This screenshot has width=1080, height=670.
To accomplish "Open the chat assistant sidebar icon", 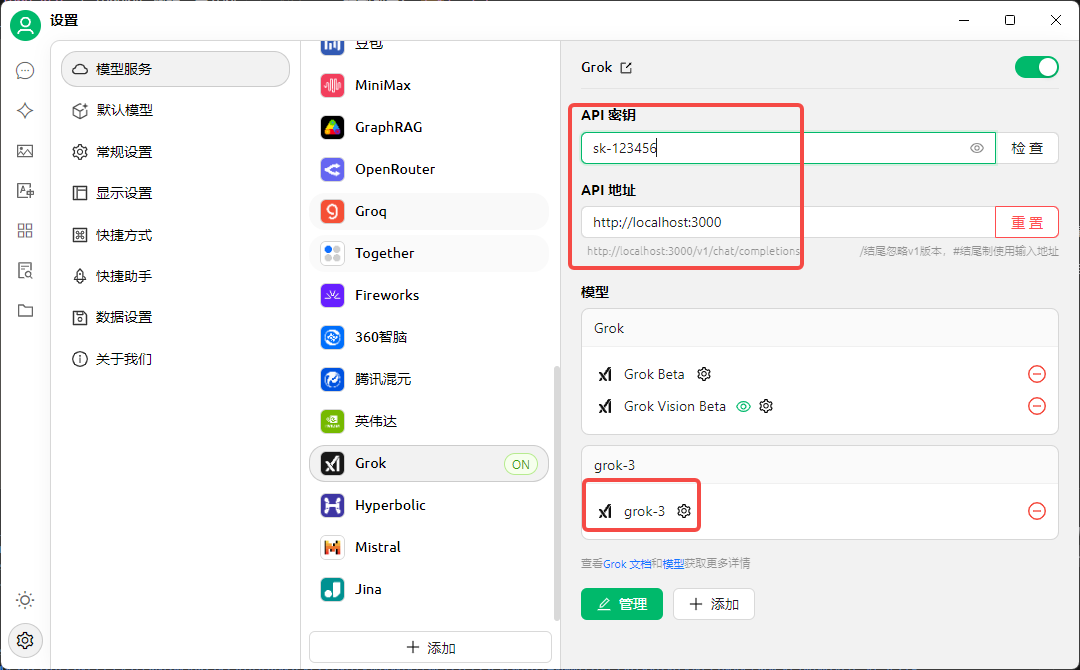I will (25, 71).
